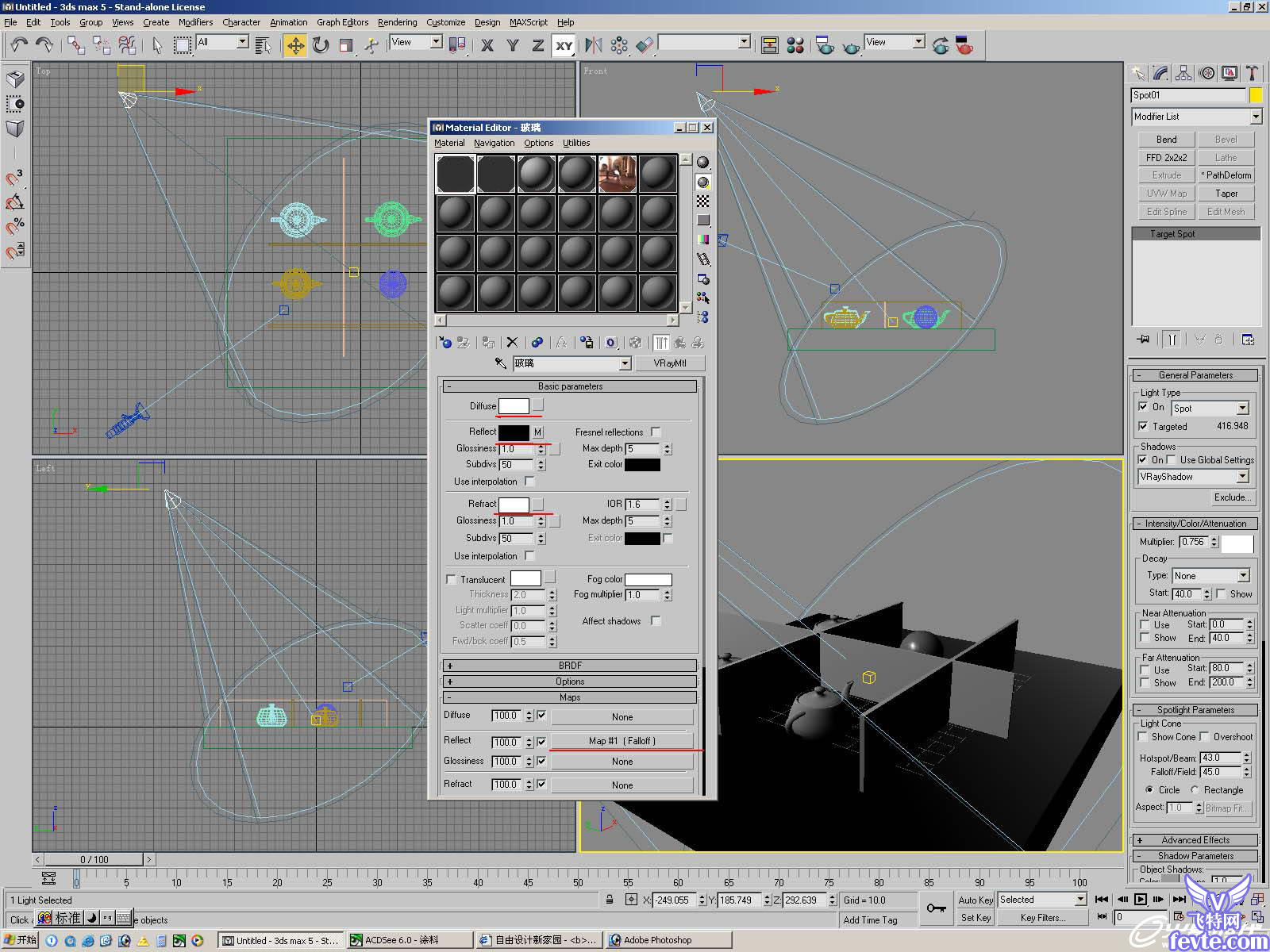Click the Diffuse color swatch

514,405
